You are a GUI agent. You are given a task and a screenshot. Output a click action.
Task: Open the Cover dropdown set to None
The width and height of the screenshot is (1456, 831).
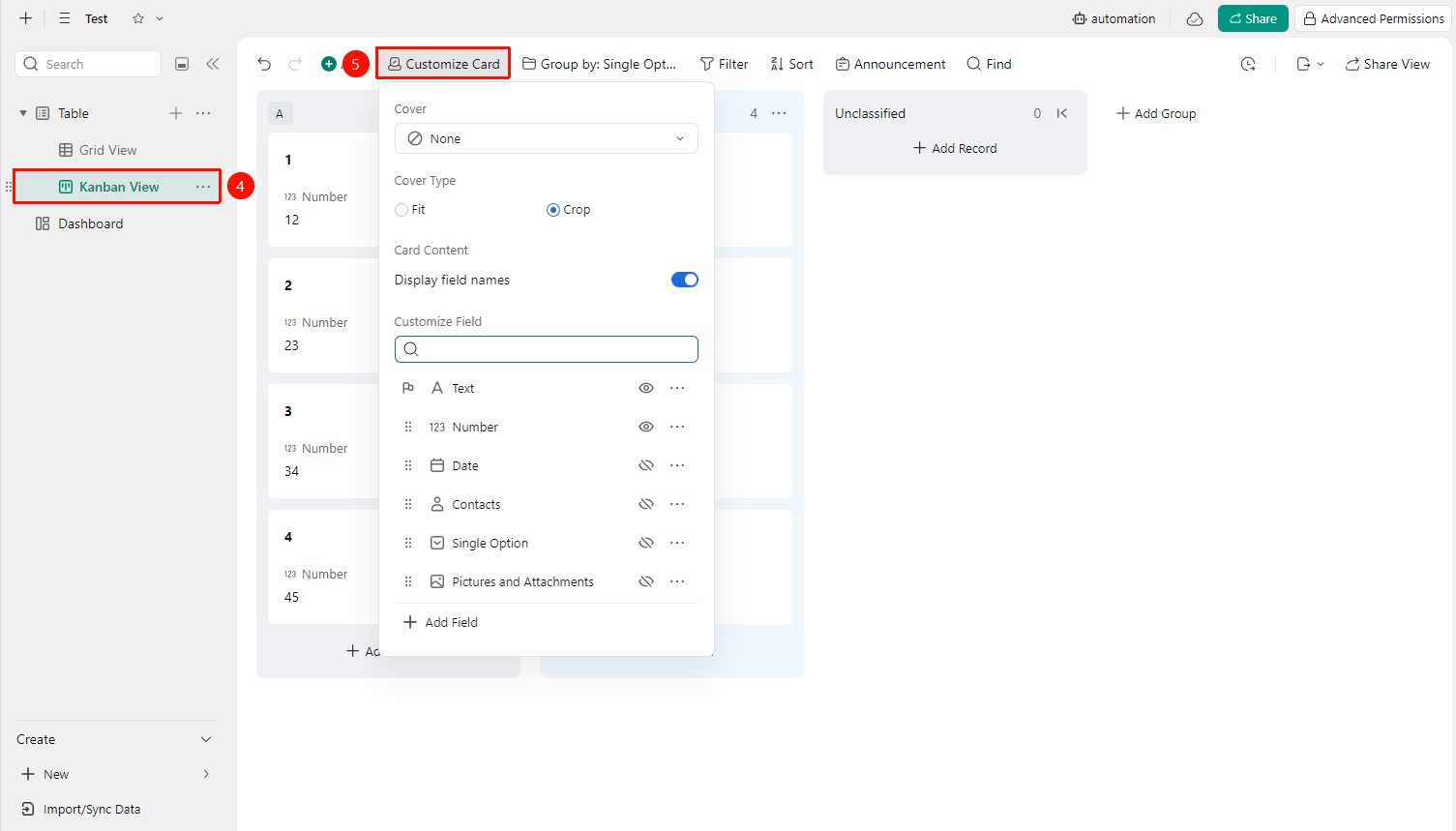[547, 138]
